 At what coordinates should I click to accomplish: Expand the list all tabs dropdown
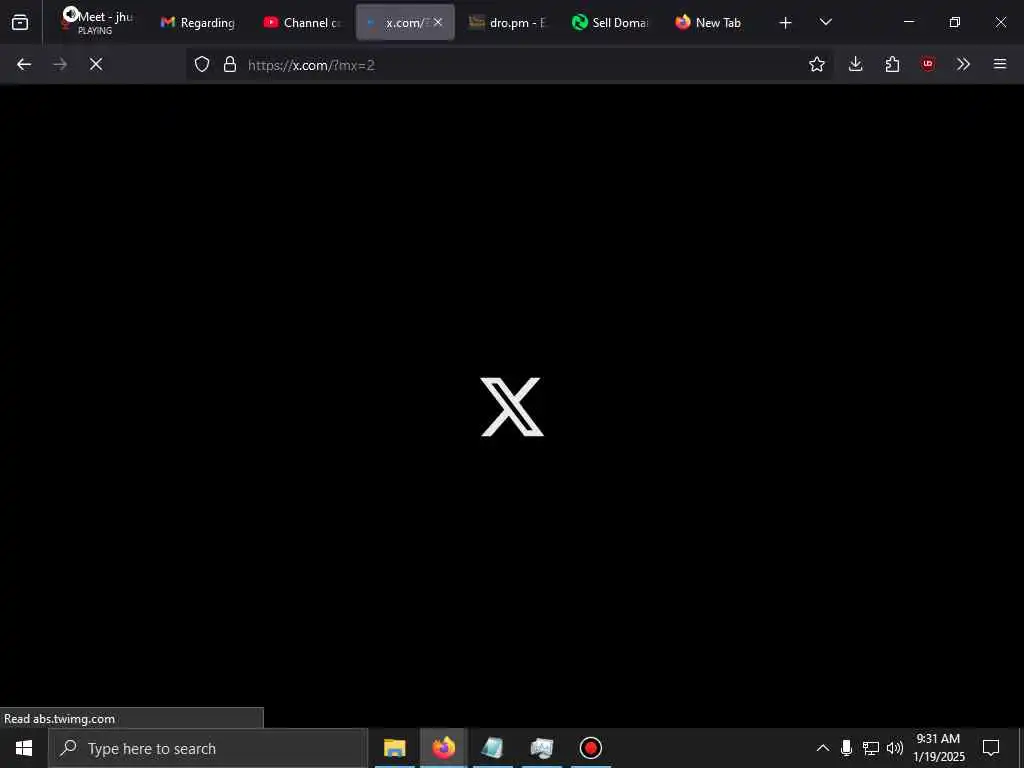tap(825, 22)
